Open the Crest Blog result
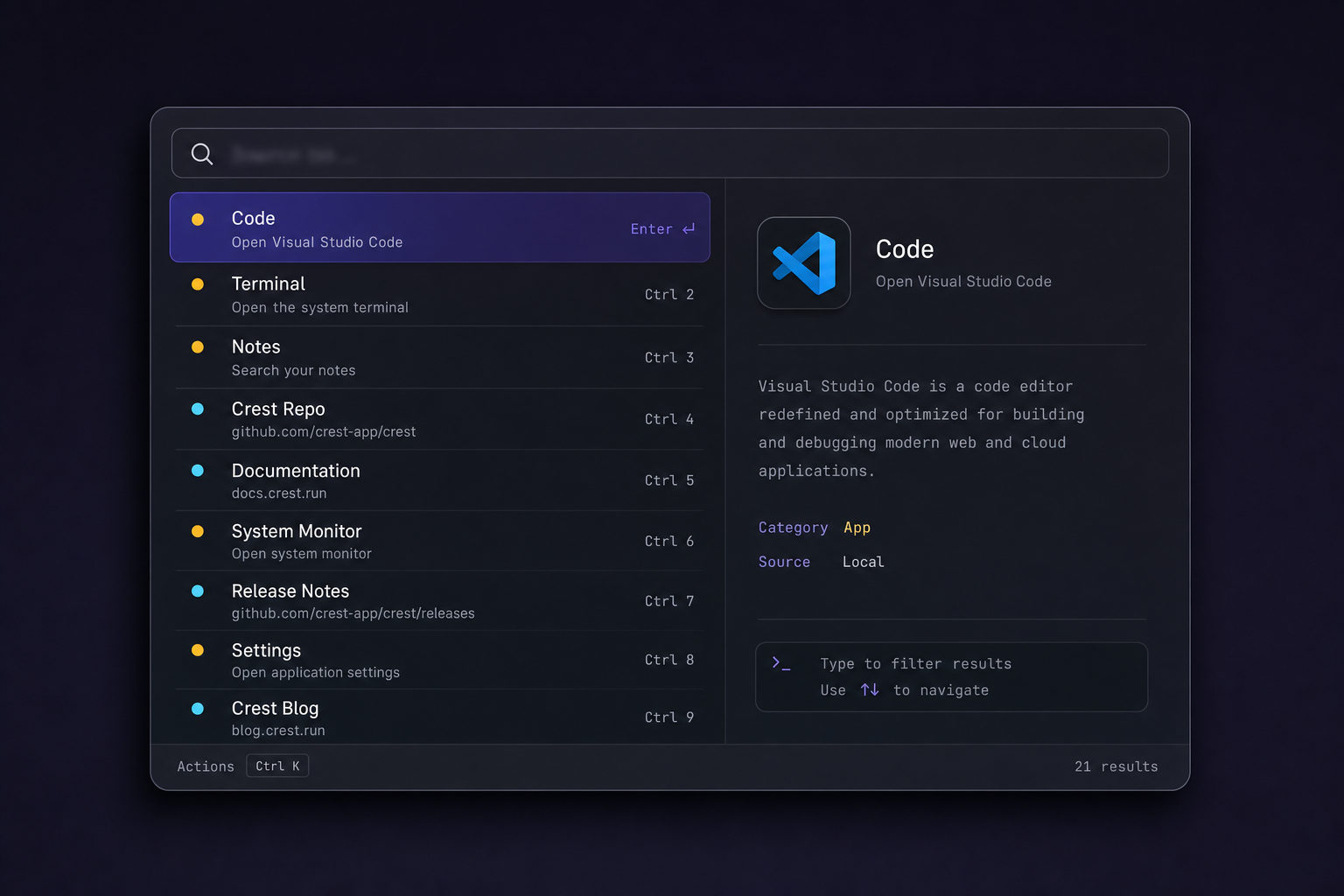Screen dimensions: 1344x896 [439, 717]
